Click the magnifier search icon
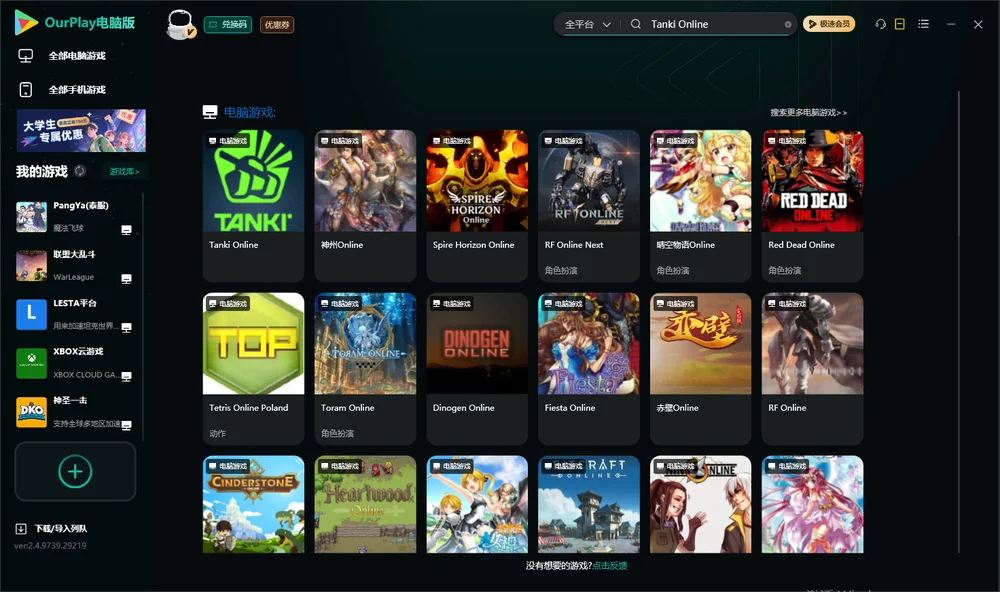The height and width of the screenshot is (592, 1000). 636,24
